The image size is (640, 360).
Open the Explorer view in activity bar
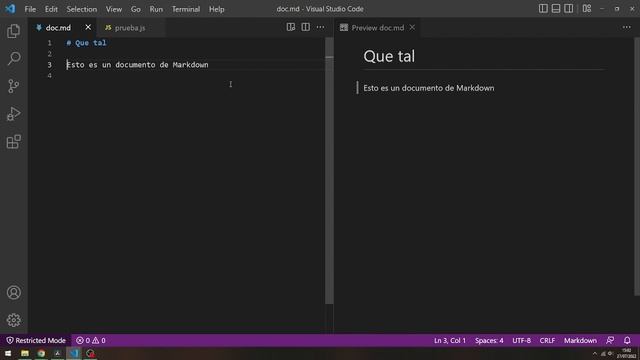[13, 31]
